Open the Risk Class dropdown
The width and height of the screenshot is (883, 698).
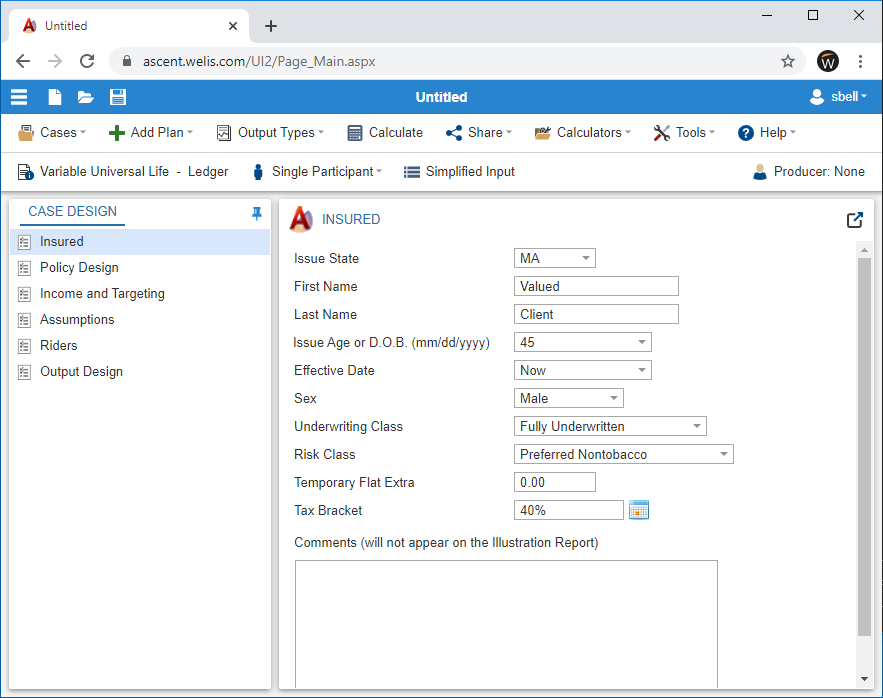coord(623,454)
